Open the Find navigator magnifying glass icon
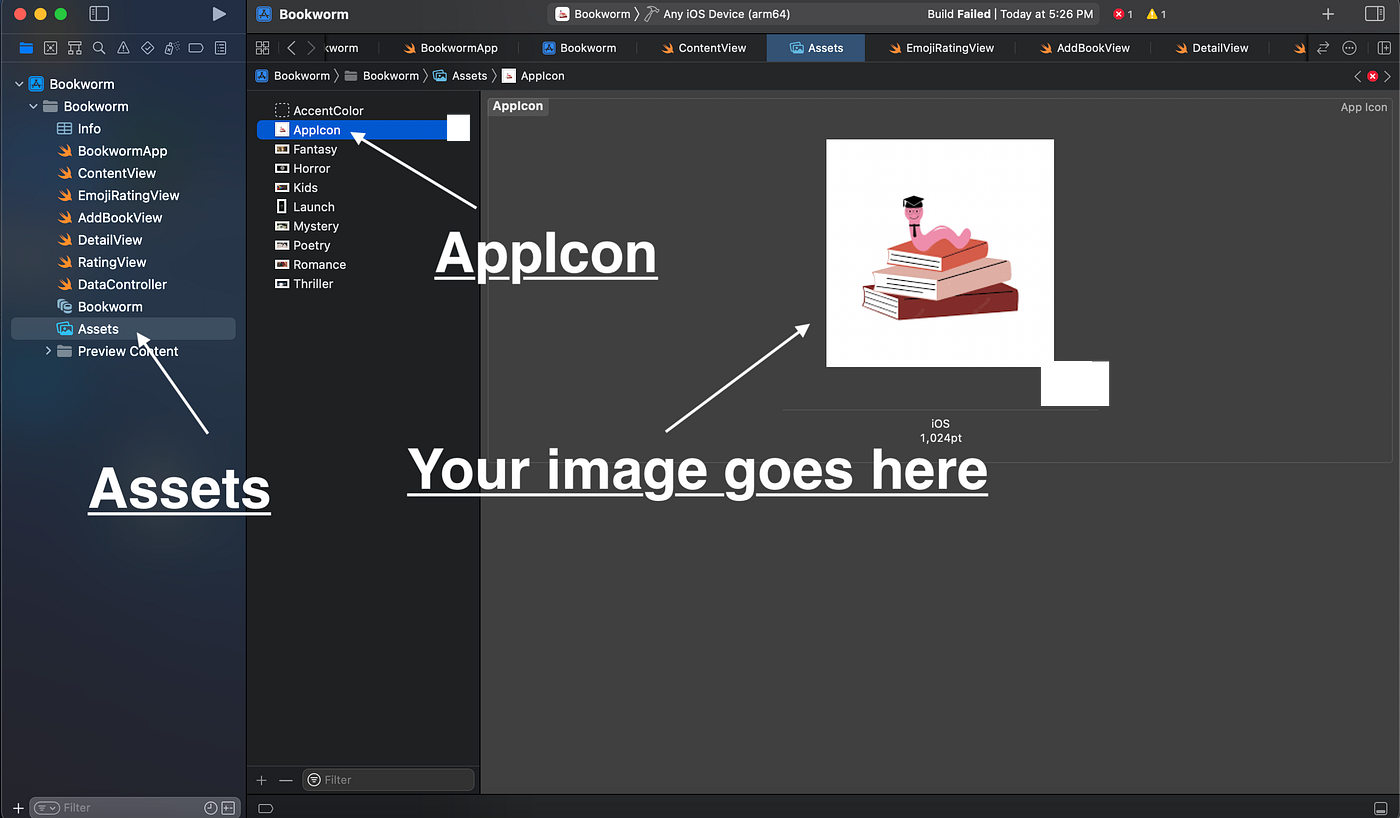 [98, 47]
